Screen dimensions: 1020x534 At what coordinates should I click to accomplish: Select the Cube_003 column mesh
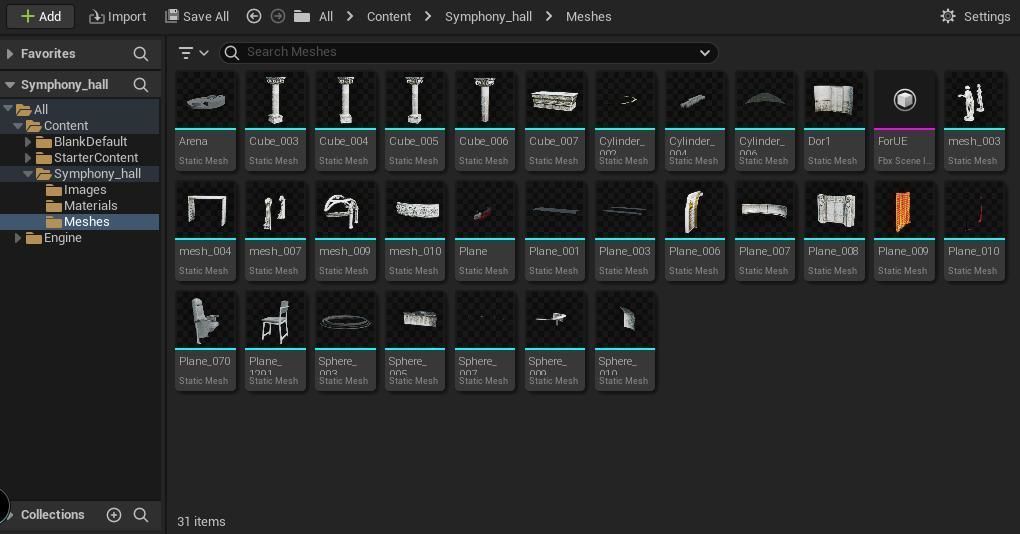[276, 121]
